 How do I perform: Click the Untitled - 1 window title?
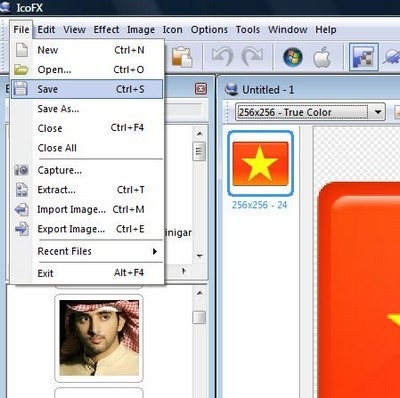coord(268,90)
